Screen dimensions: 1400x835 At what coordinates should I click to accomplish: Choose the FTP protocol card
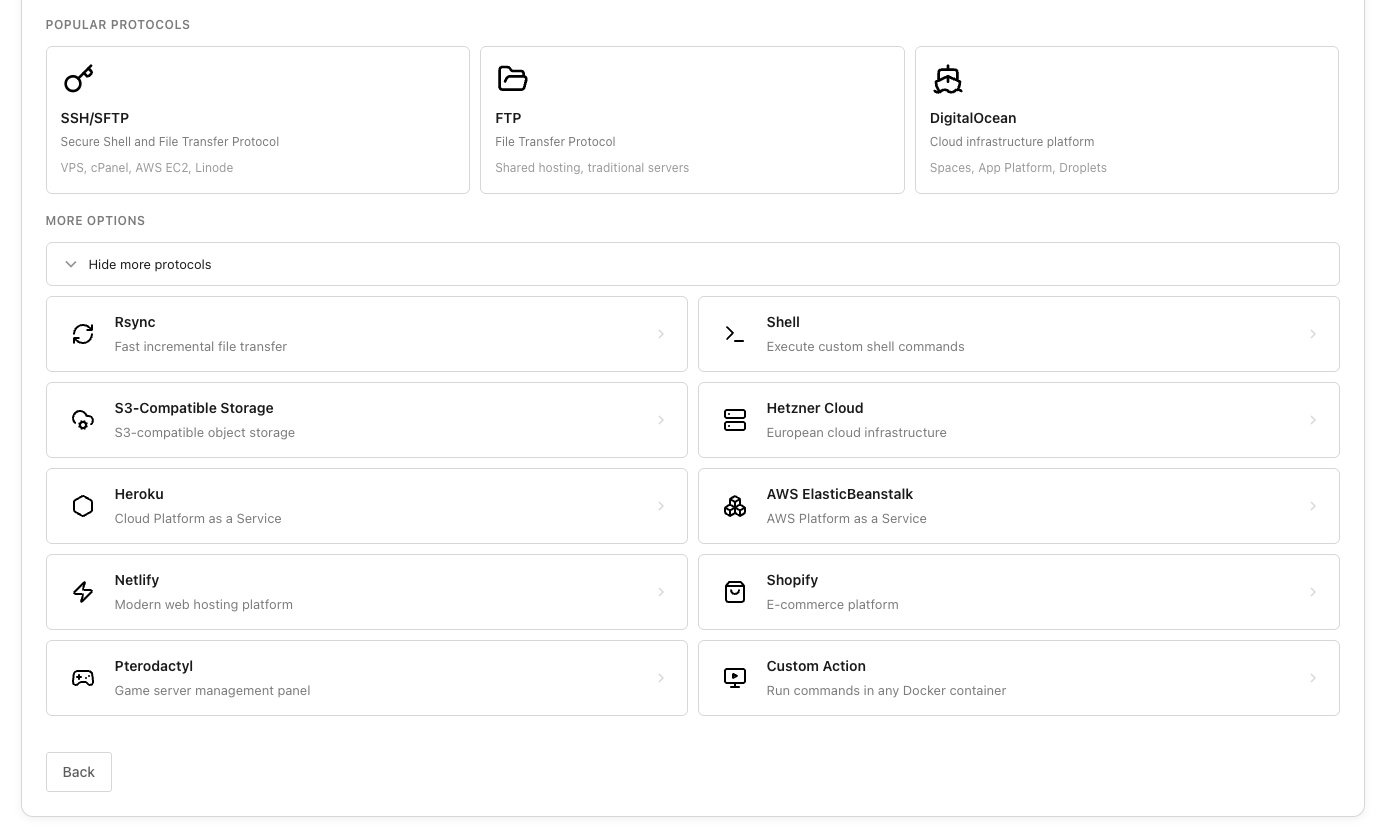[692, 120]
